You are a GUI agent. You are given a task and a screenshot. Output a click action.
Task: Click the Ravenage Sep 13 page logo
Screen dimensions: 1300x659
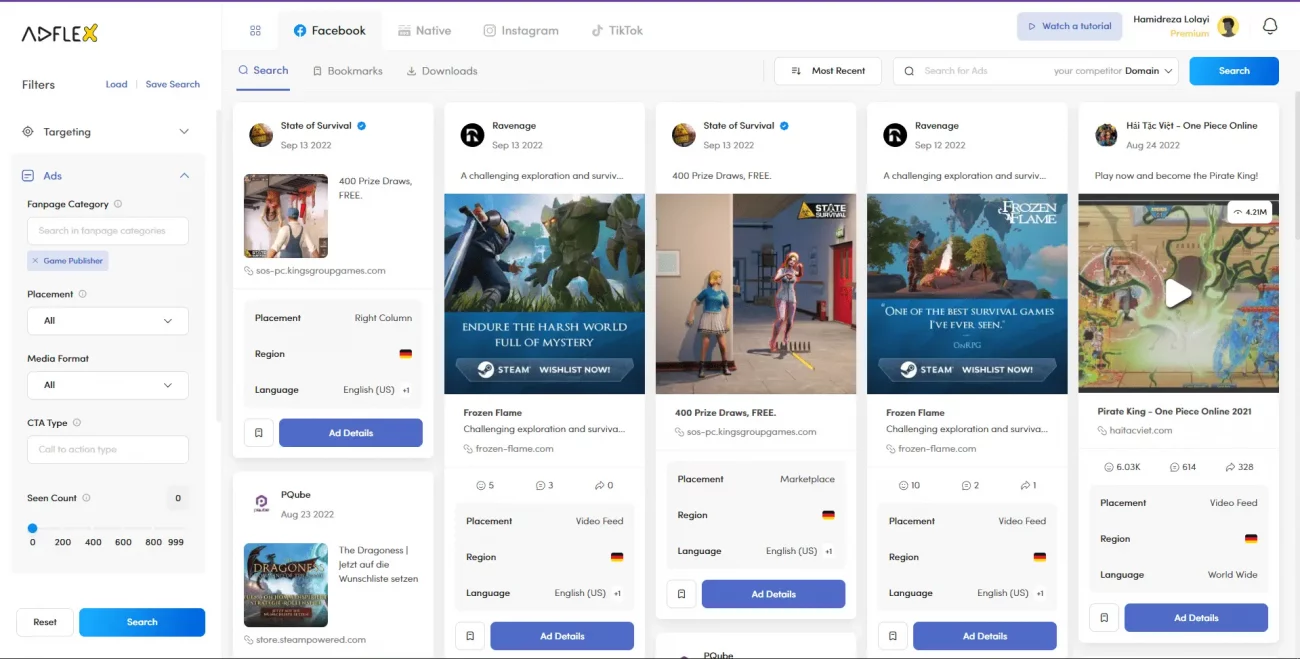pyautogui.click(x=472, y=135)
